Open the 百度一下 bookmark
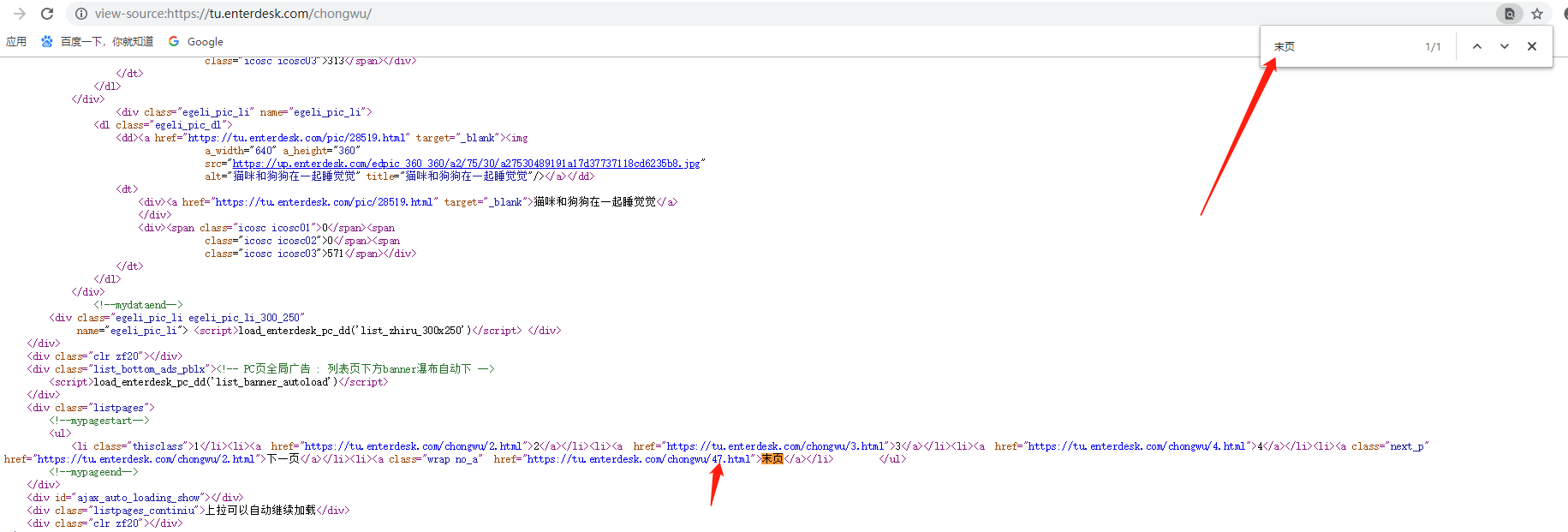The image size is (1568, 532). (97, 41)
